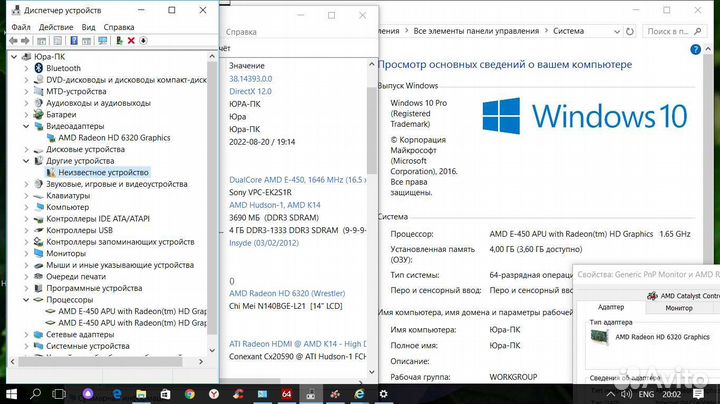Switch to the Монитор tab
Image resolution: width=720 pixels, height=404 pixels.
679,308
